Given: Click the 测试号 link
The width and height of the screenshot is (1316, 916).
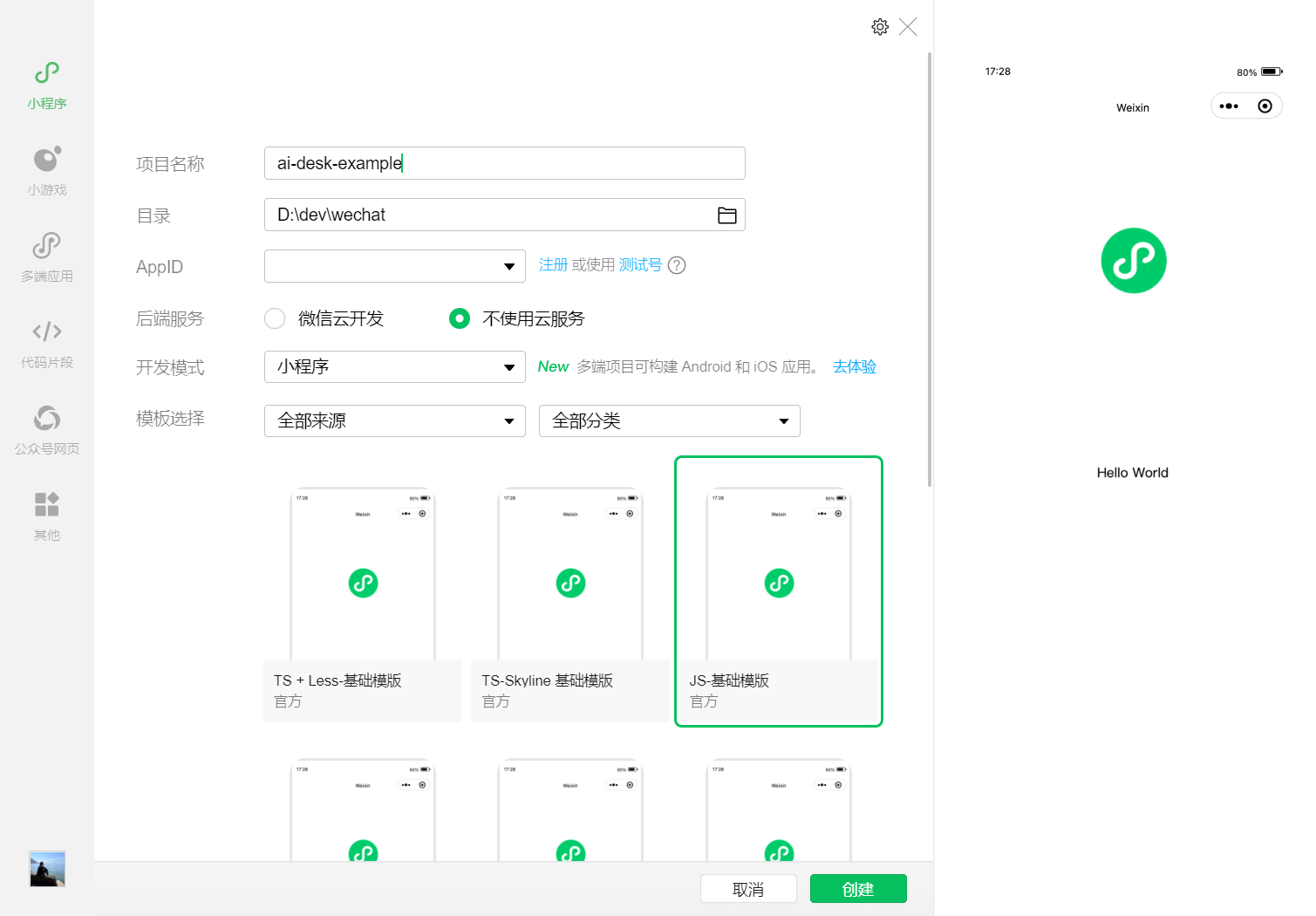Looking at the screenshot, I should 640,265.
